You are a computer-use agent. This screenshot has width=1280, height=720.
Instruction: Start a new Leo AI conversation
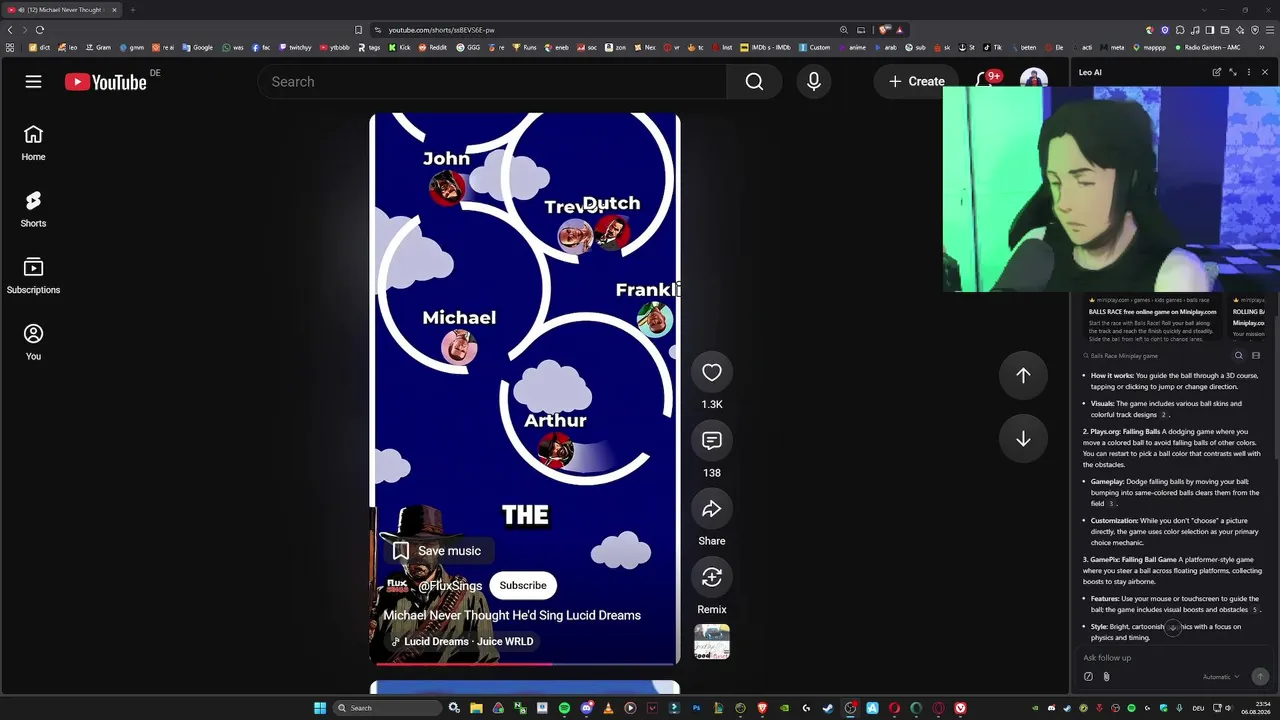(x=1216, y=72)
